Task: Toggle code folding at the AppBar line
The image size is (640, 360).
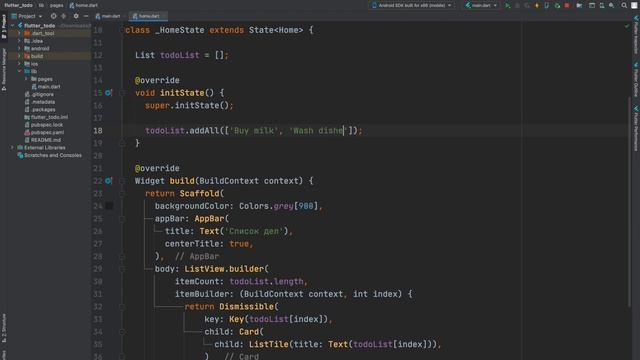Action: tap(122, 219)
